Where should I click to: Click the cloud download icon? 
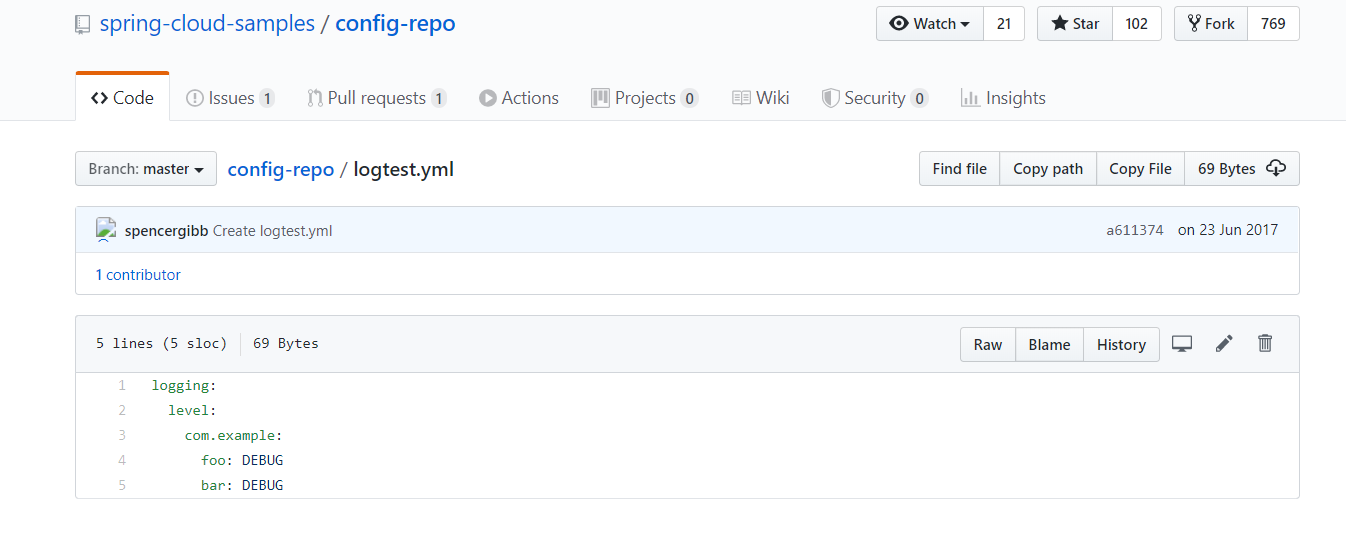tap(1276, 168)
